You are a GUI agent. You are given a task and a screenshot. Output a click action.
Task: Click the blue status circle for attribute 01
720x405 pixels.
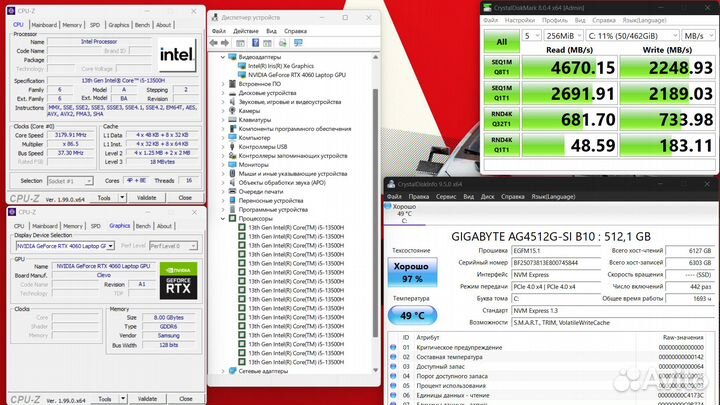point(393,348)
